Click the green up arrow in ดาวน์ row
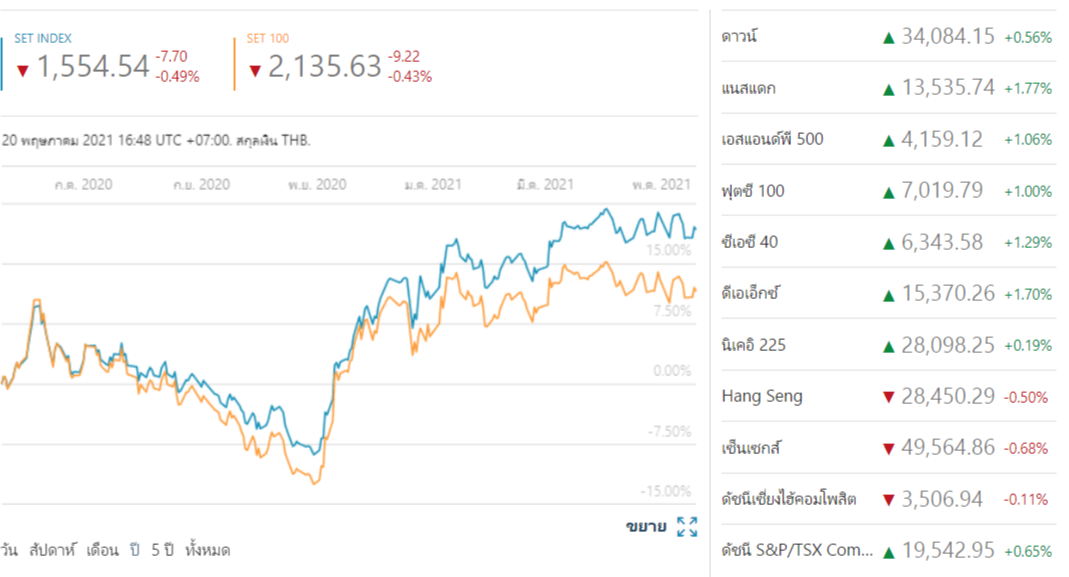The height and width of the screenshot is (577, 1069). pyautogui.click(x=887, y=37)
